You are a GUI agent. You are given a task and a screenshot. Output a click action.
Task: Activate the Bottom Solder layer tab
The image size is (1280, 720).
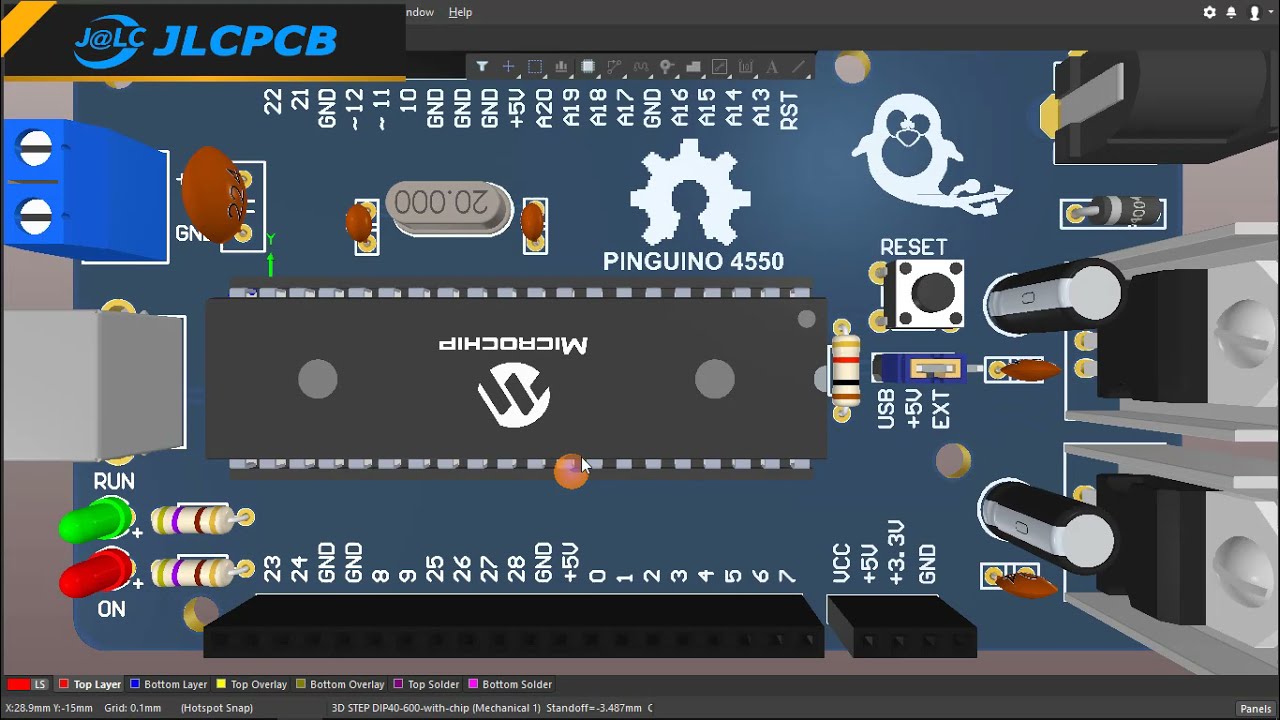pyautogui.click(x=510, y=684)
